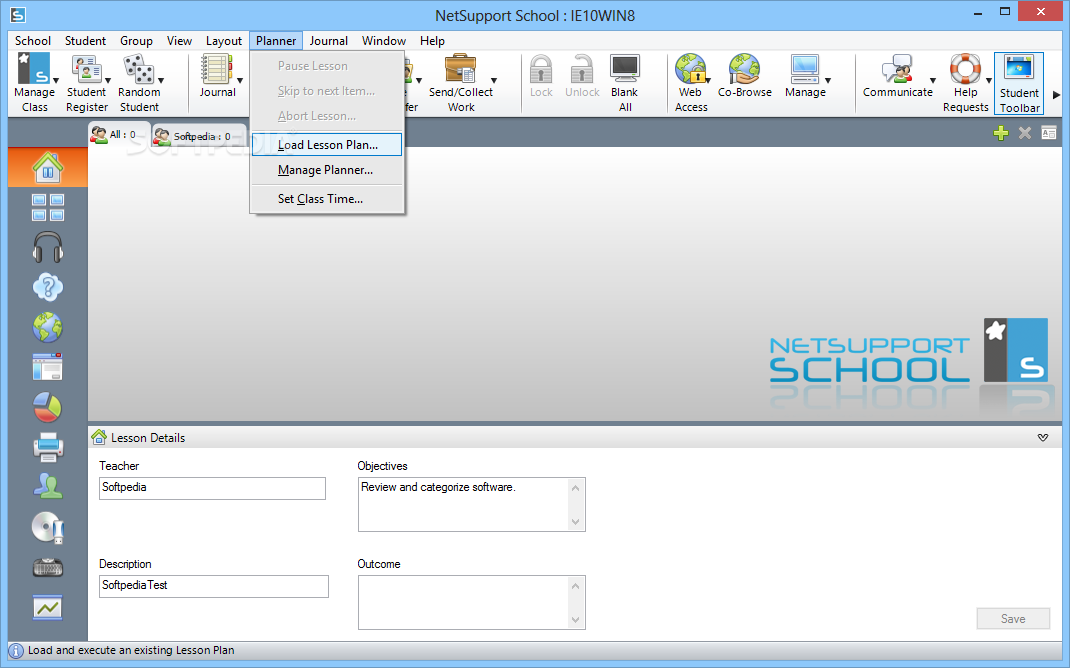This screenshot has height=668, width=1070.
Task: Open the Window menu
Action: (384, 41)
